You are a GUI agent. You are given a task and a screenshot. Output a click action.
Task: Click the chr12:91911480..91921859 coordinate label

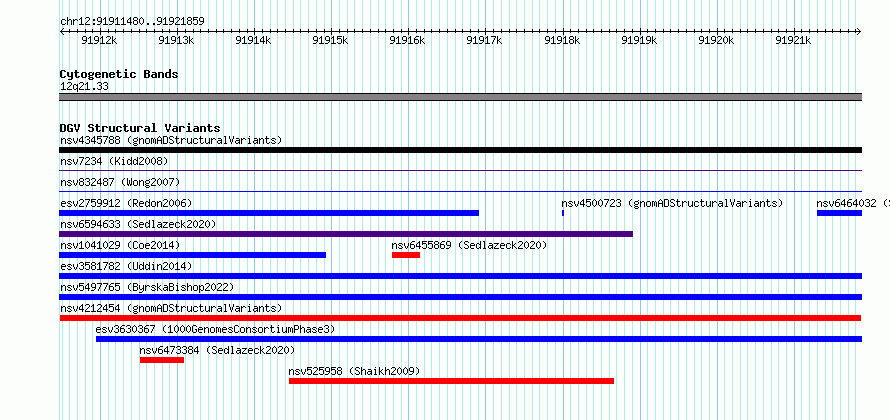coord(132,22)
